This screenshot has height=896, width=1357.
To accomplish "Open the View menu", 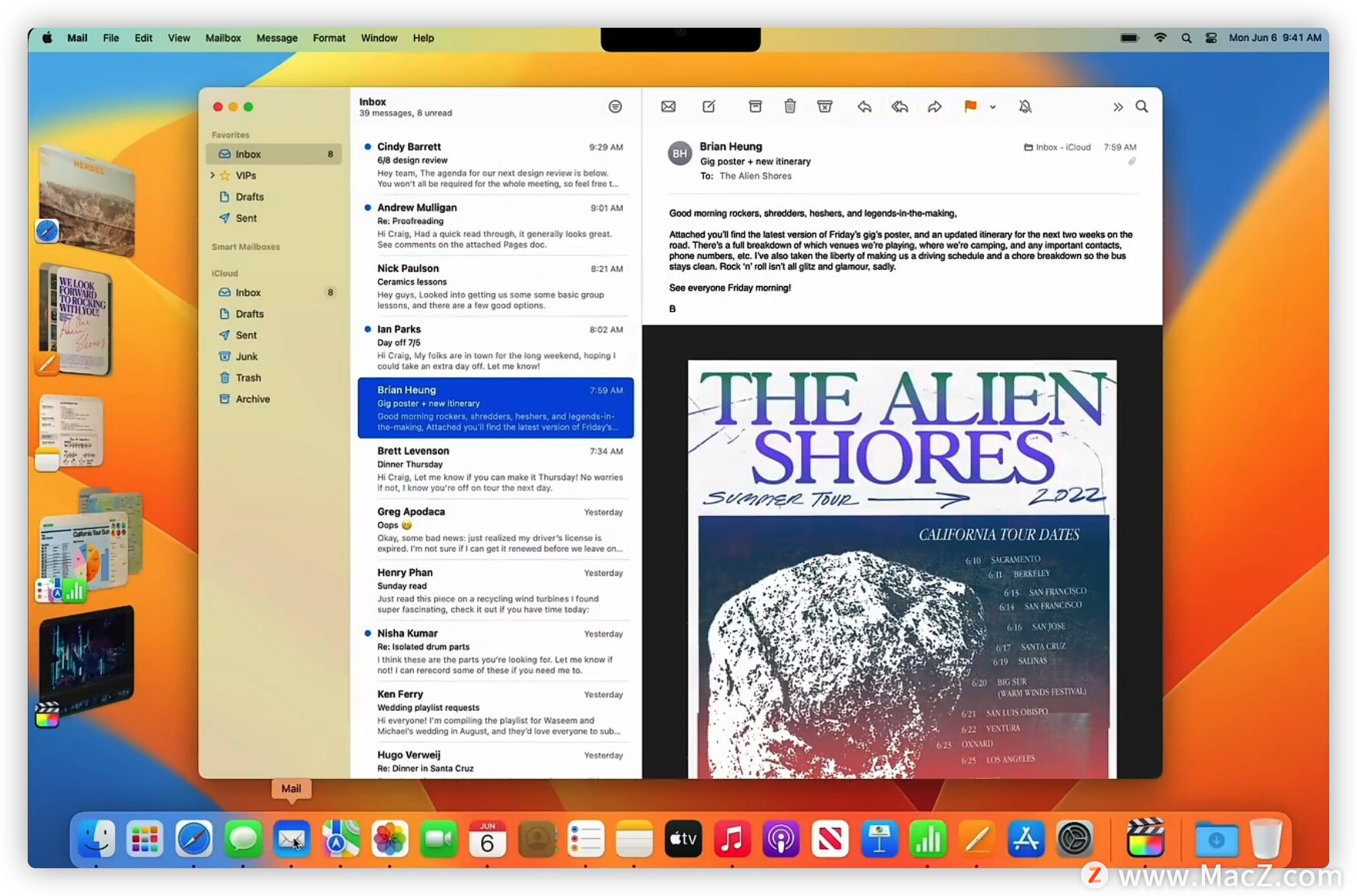I will pyautogui.click(x=179, y=38).
